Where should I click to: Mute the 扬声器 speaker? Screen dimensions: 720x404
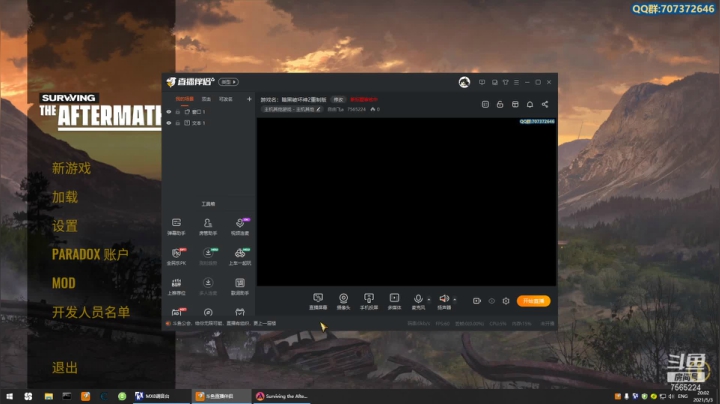click(444, 301)
